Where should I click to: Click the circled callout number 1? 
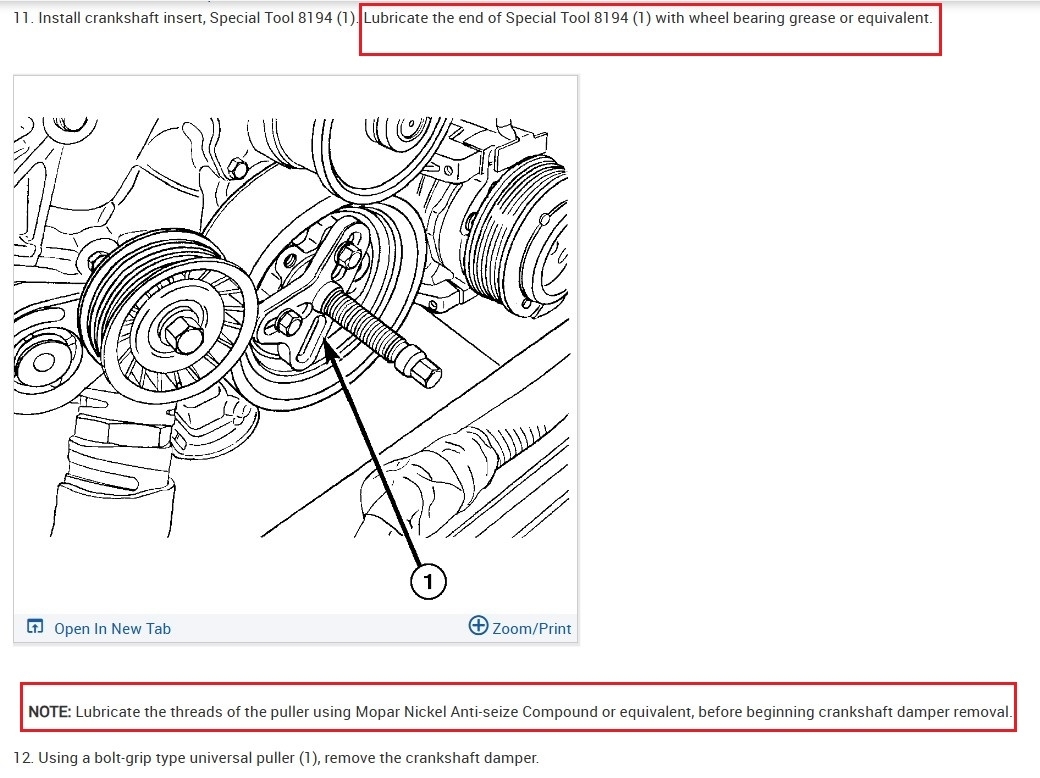428,582
